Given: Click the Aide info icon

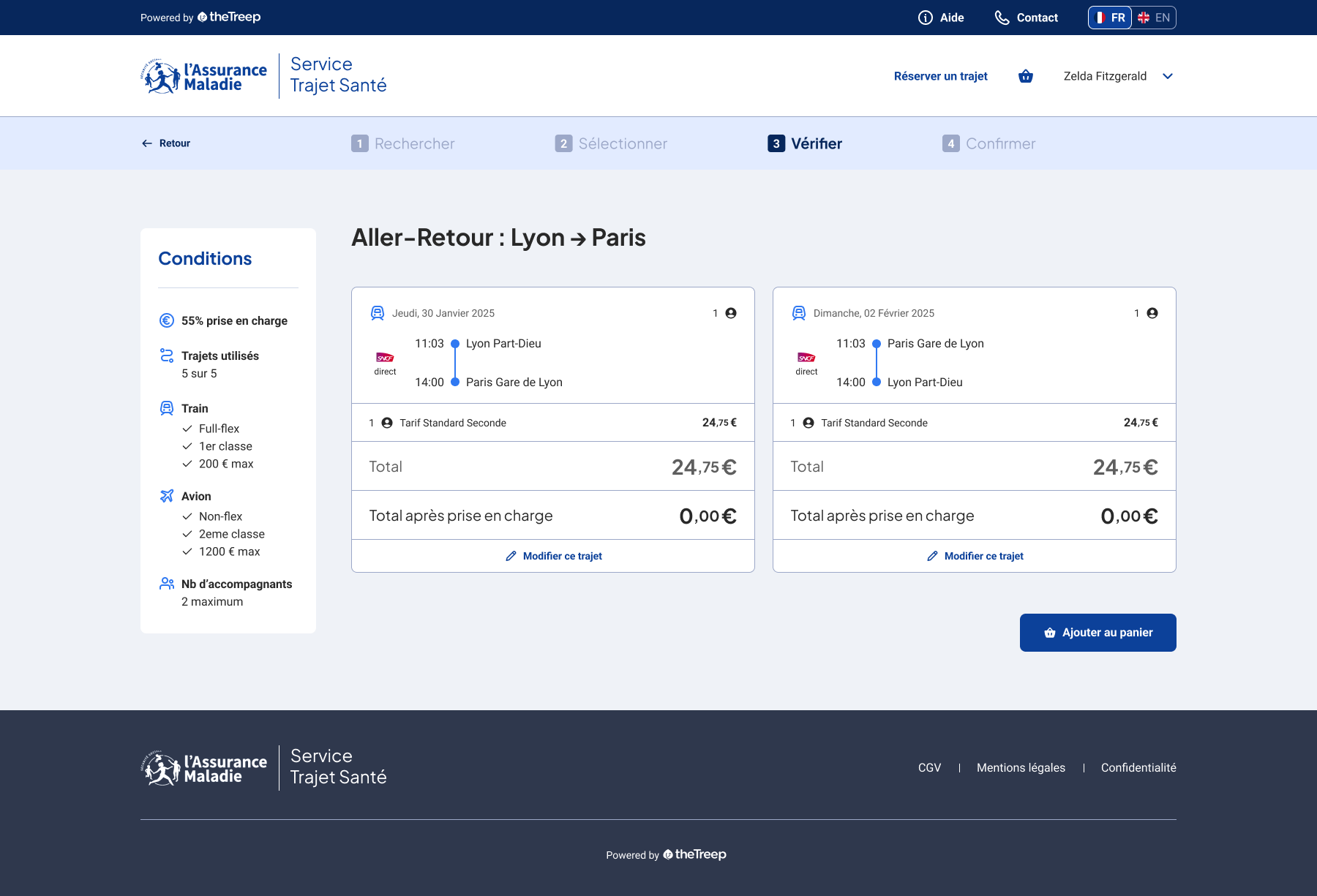Looking at the screenshot, I should 926,18.
